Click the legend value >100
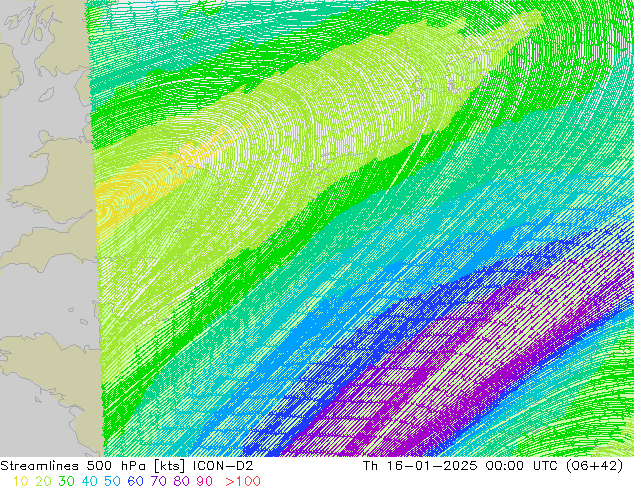This screenshot has height=490, width=634. (243, 482)
